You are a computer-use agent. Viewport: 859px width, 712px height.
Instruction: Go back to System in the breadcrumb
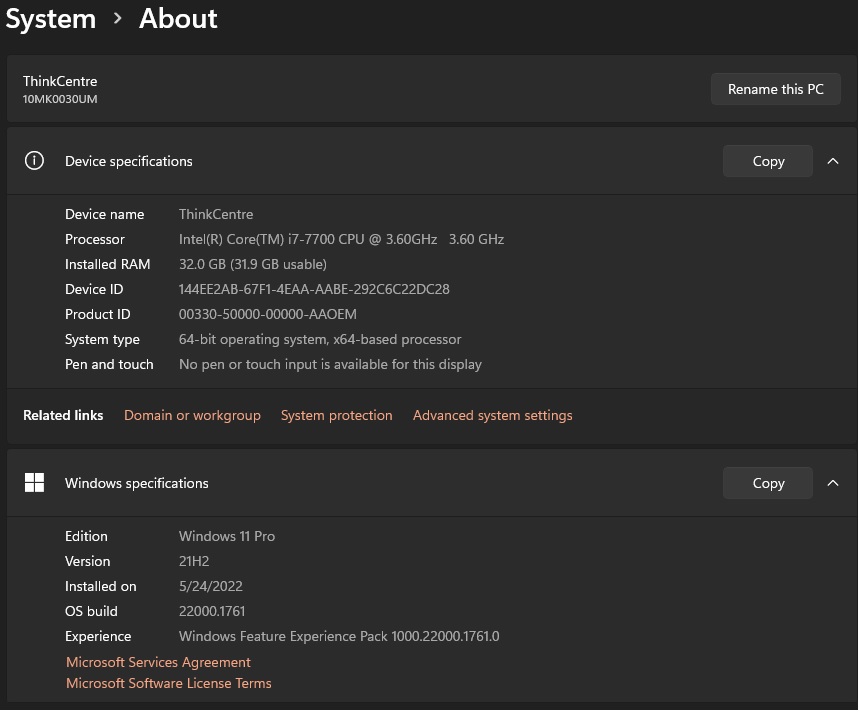coord(51,19)
